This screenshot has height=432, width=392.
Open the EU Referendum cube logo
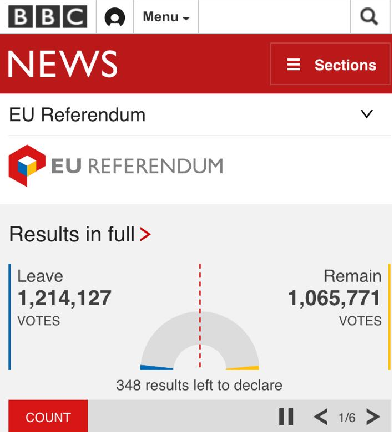[x=27, y=165]
